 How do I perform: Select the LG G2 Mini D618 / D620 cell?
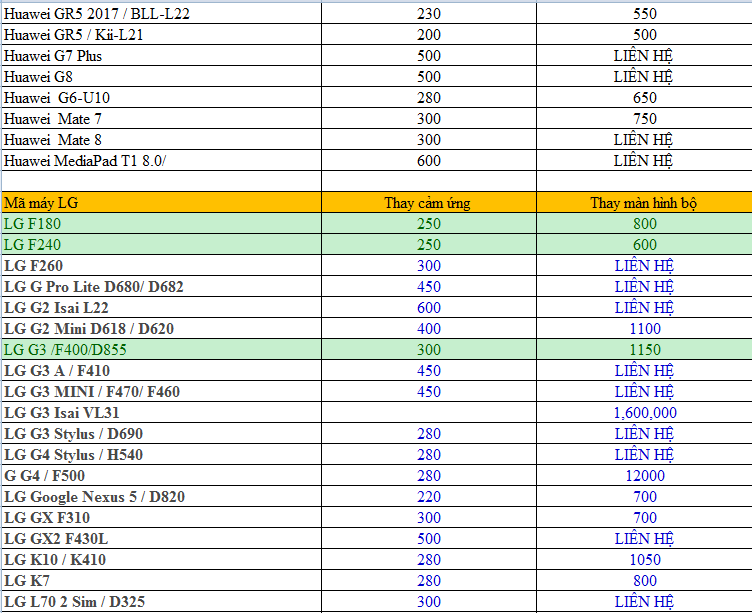click(x=162, y=329)
